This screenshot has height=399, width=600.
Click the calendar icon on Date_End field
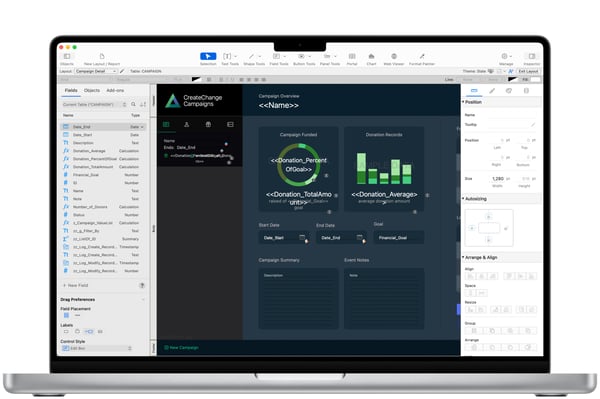(x=359, y=238)
